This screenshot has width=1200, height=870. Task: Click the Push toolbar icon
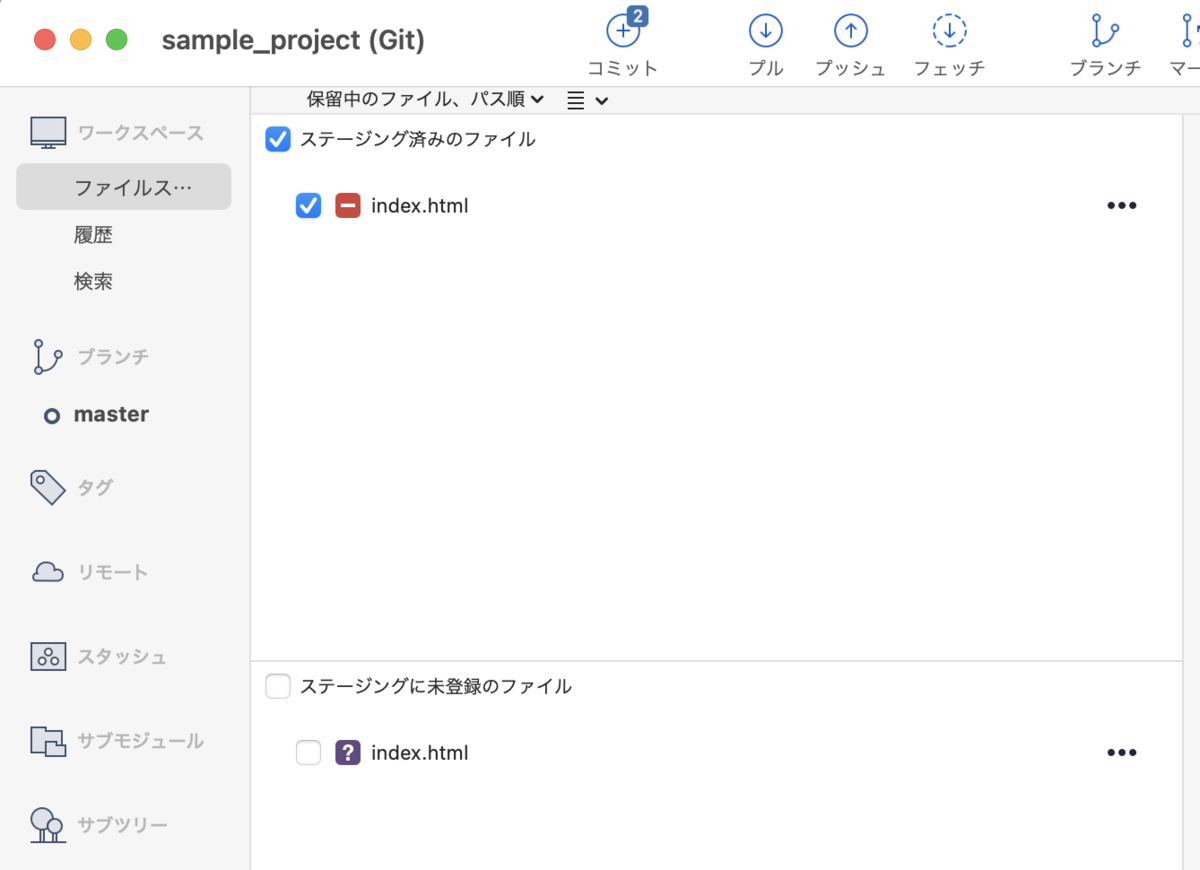850,30
